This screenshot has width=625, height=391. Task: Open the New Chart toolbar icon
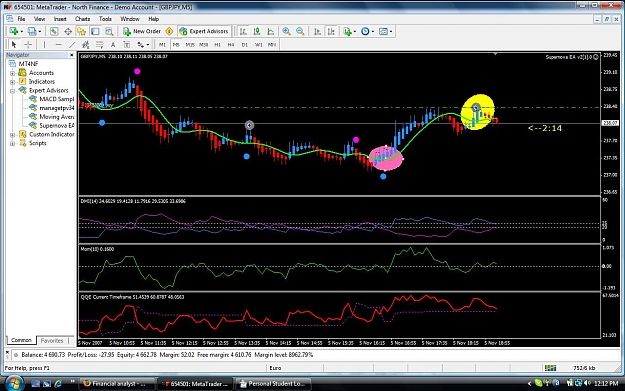coord(14,31)
